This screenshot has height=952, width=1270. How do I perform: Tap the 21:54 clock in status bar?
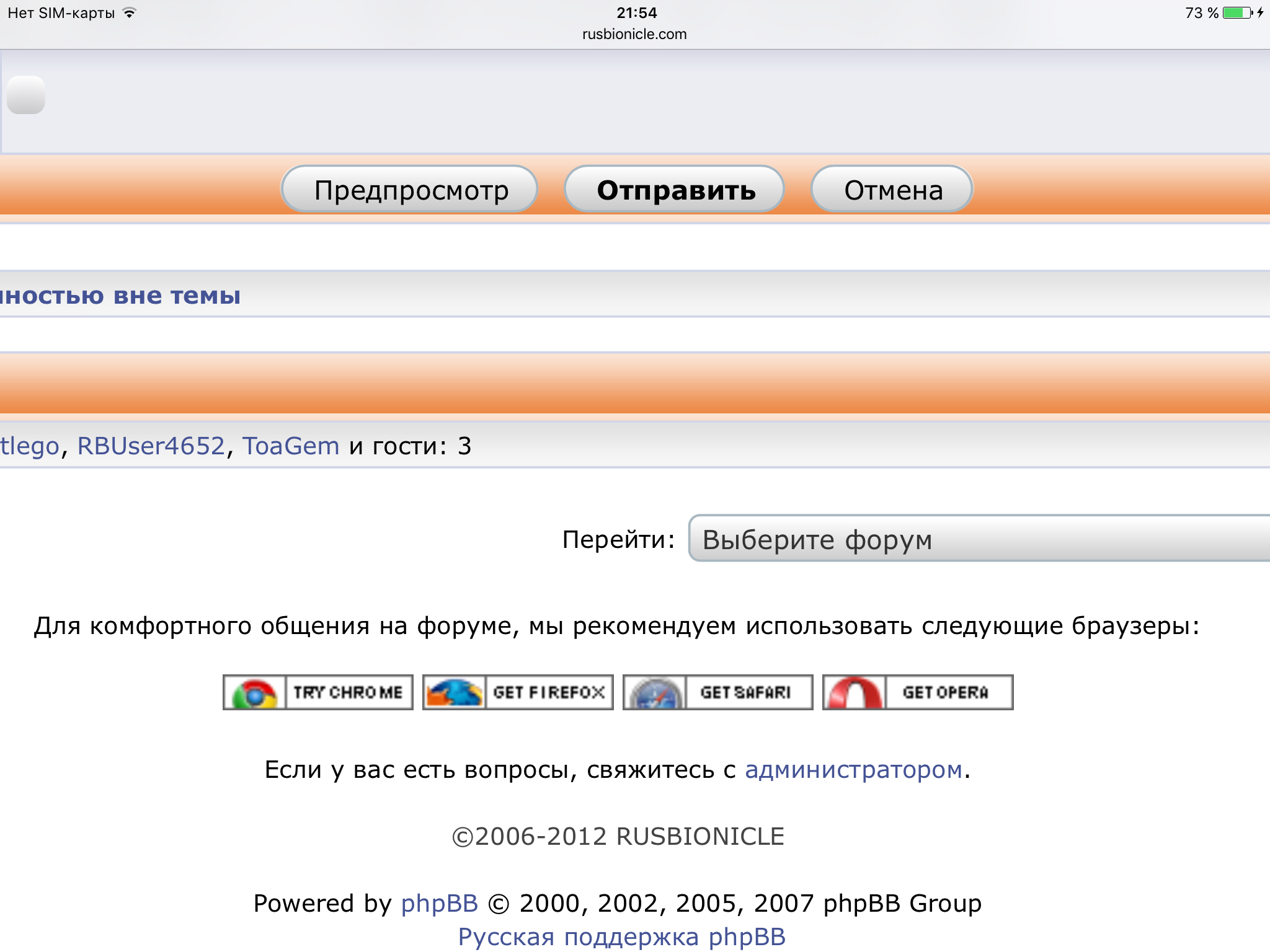[x=637, y=12]
